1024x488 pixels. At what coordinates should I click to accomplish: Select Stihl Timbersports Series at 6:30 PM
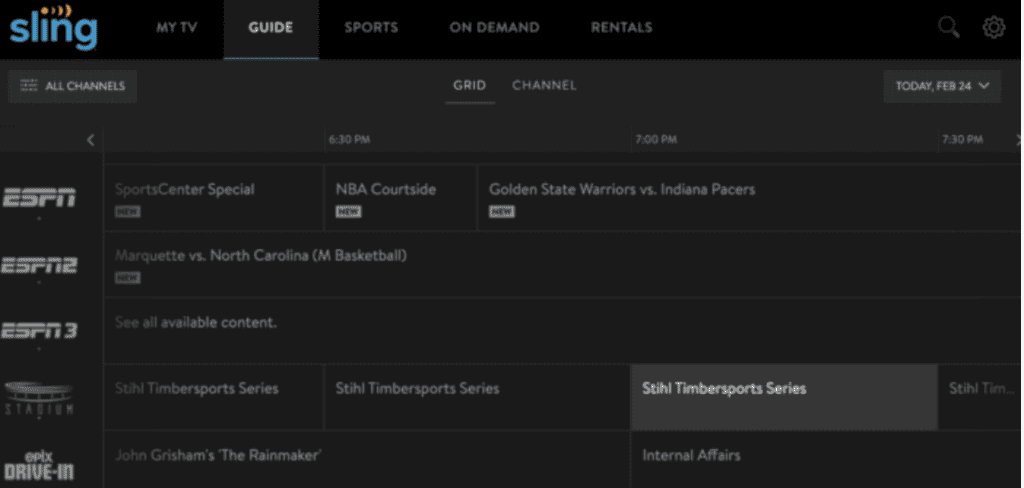click(477, 397)
